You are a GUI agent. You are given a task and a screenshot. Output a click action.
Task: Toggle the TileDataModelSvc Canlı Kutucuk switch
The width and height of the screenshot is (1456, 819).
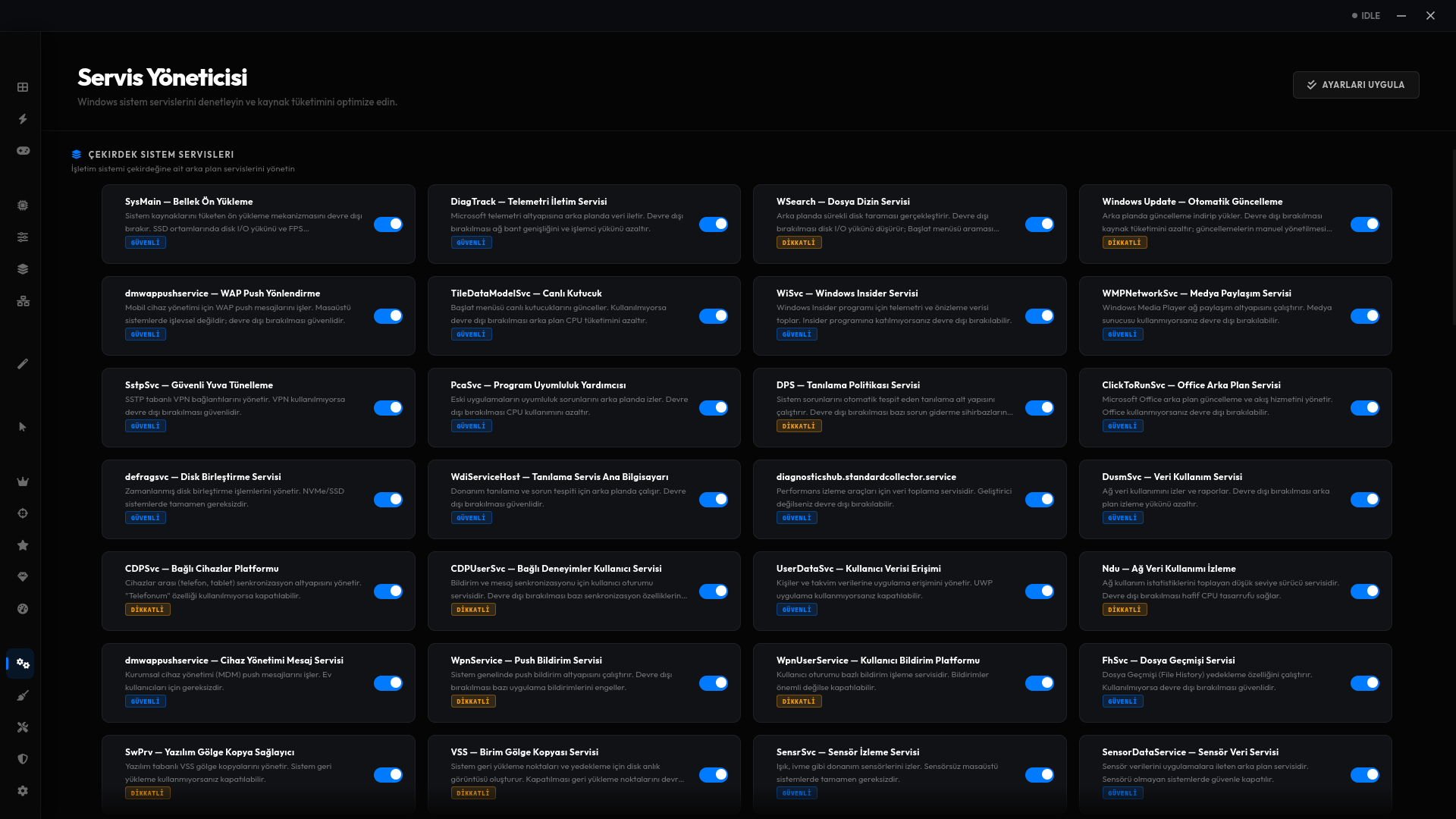click(x=714, y=316)
